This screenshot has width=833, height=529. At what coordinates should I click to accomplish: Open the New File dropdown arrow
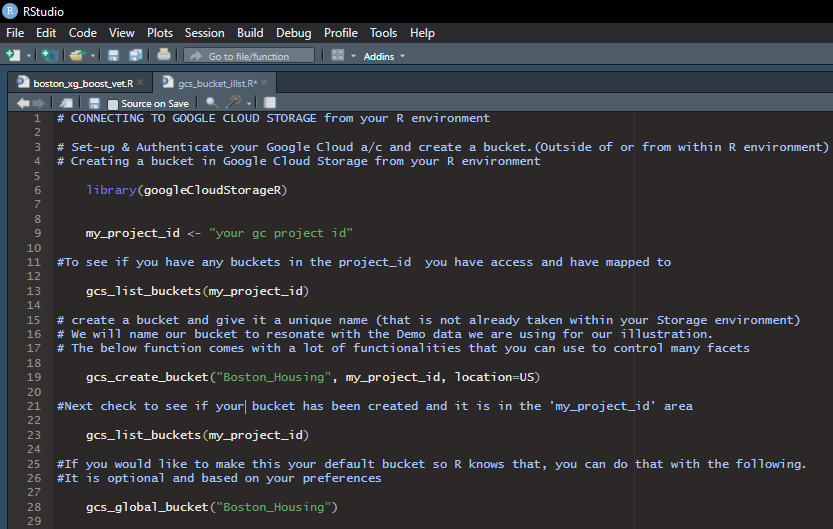[x=29, y=56]
